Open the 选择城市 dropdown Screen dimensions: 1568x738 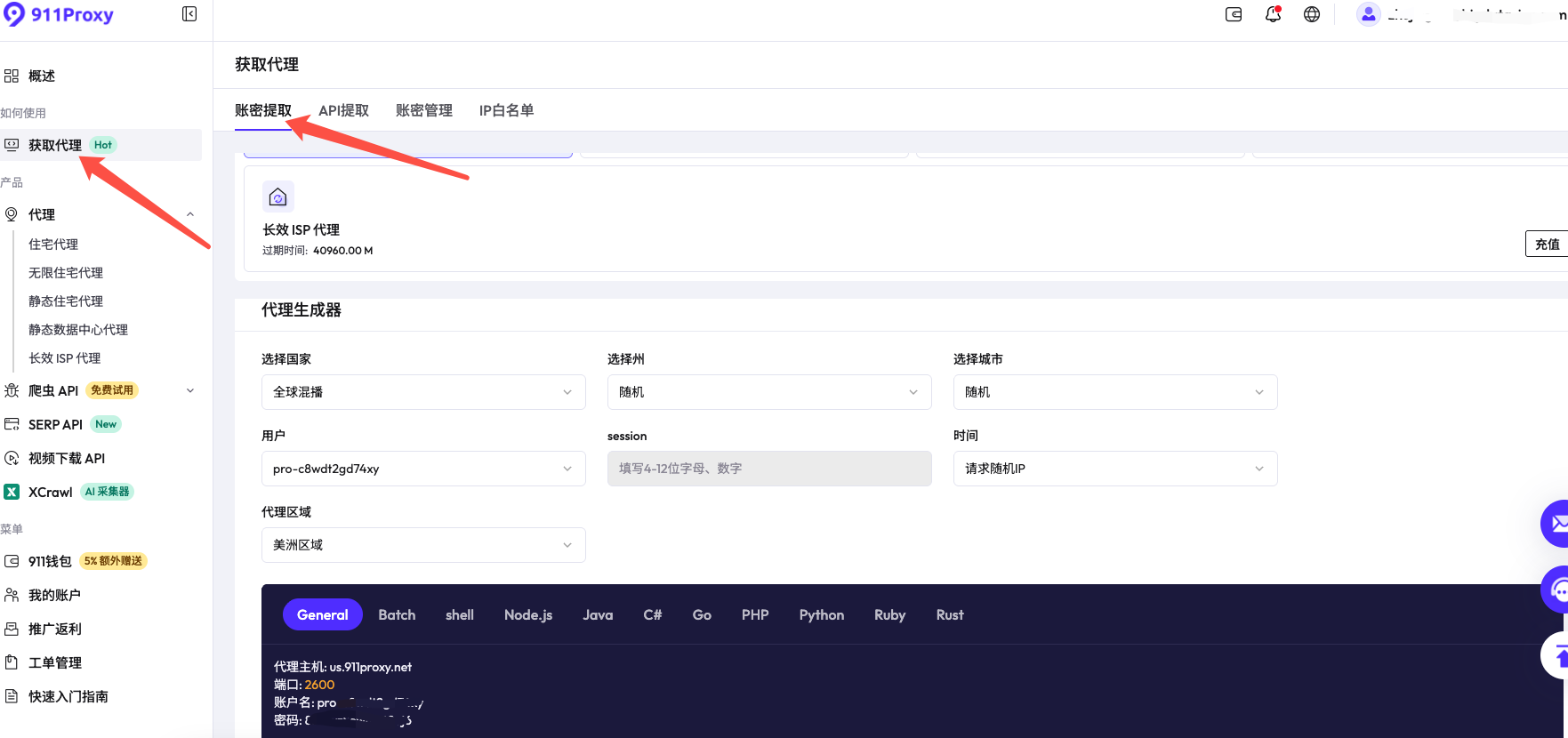click(x=1115, y=392)
